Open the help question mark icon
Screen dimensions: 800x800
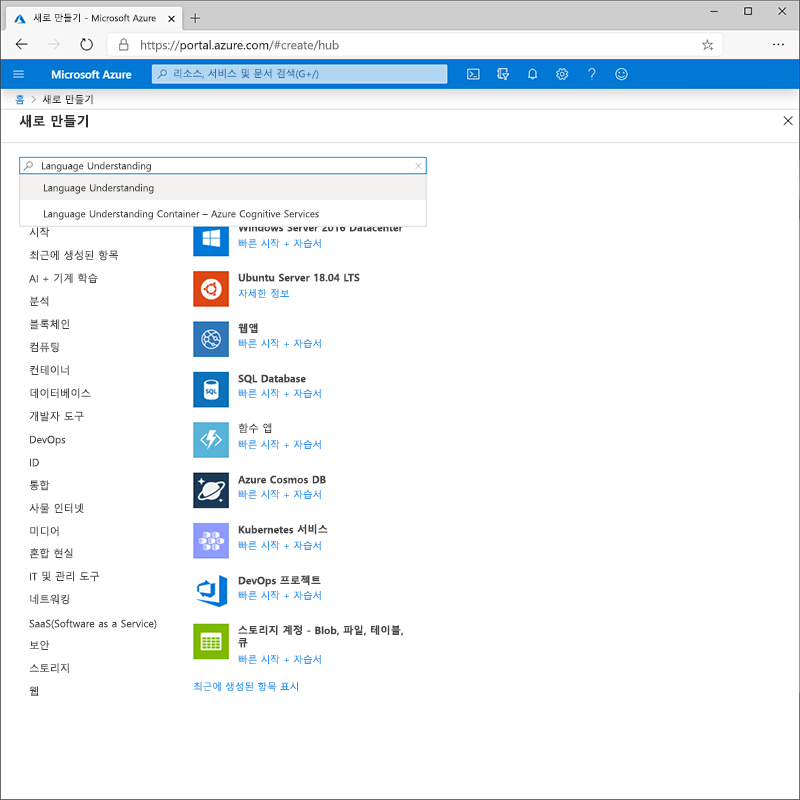click(591, 74)
